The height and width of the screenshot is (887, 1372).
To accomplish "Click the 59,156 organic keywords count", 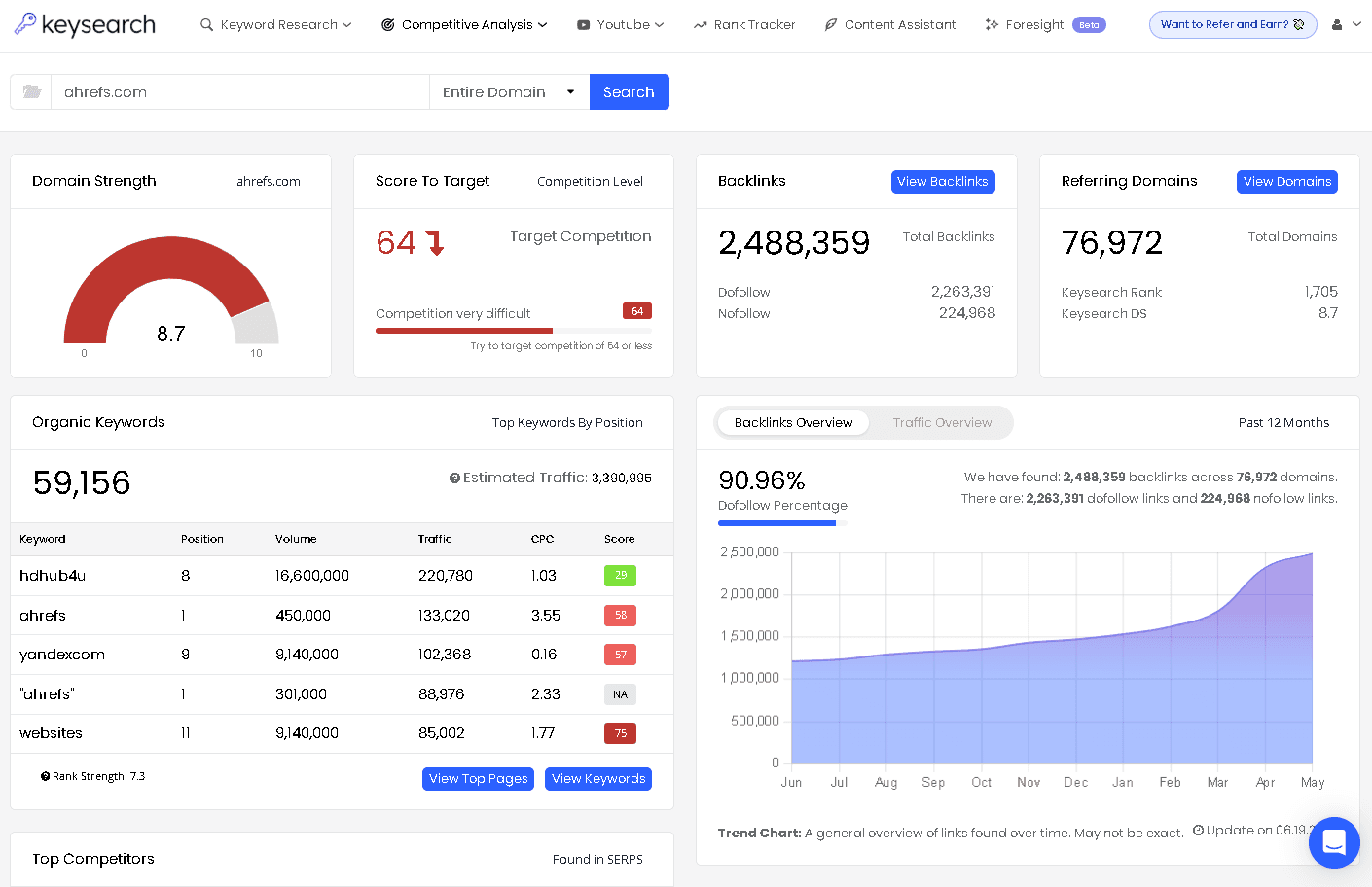I will 82,482.
